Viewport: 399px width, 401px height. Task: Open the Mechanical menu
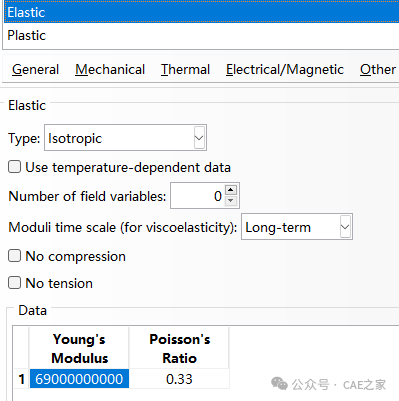tap(110, 69)
